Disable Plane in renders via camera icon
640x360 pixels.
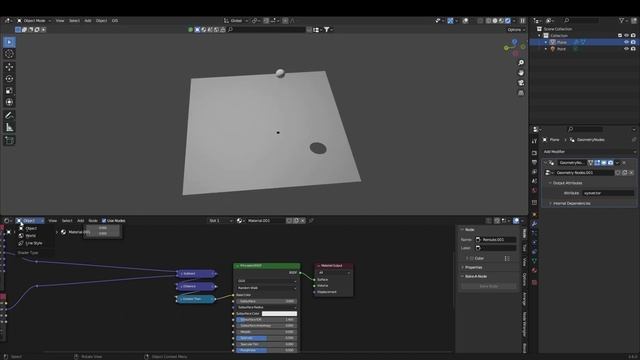633,42
